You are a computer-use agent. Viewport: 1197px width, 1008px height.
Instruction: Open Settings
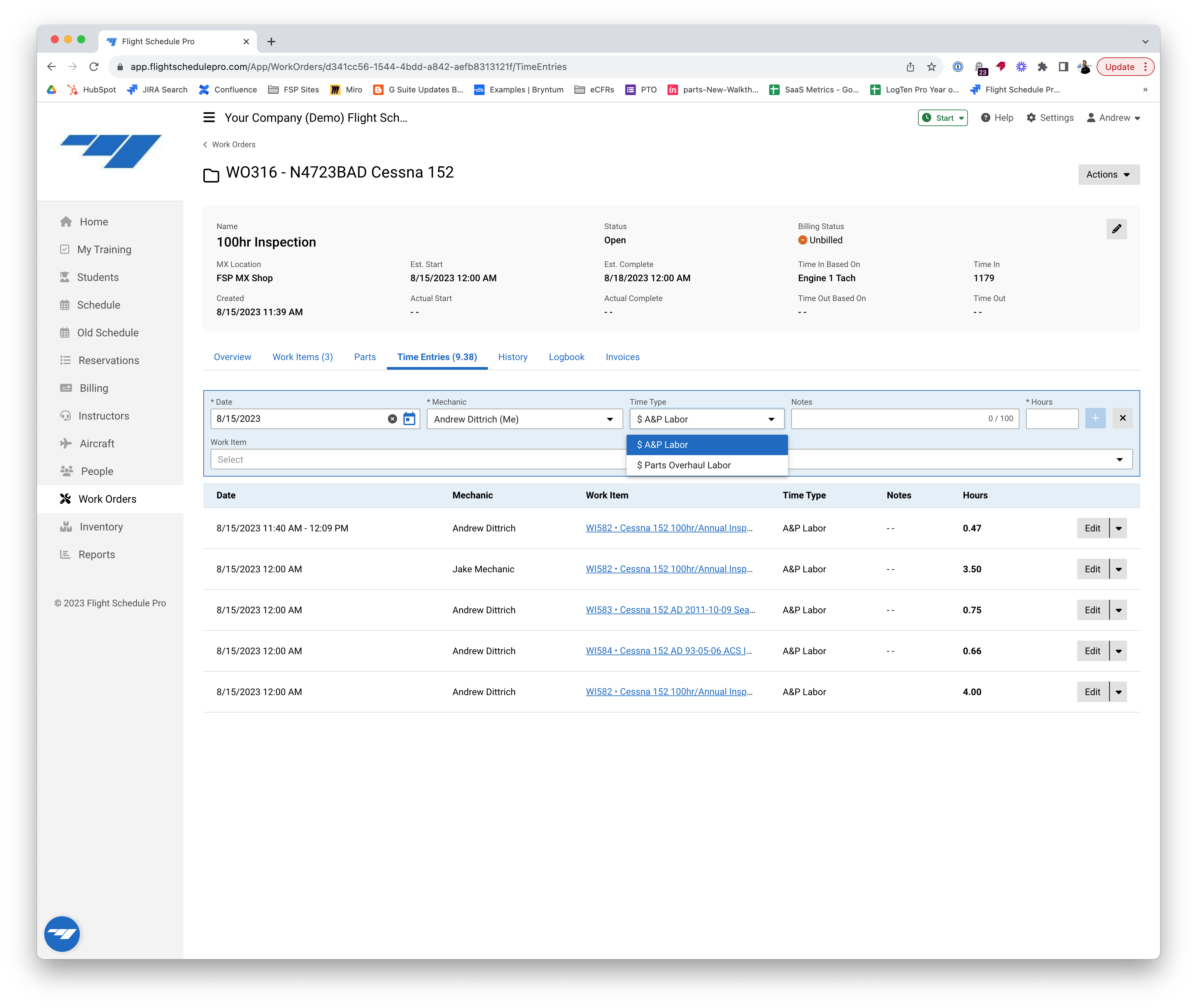pos(1050,117)
